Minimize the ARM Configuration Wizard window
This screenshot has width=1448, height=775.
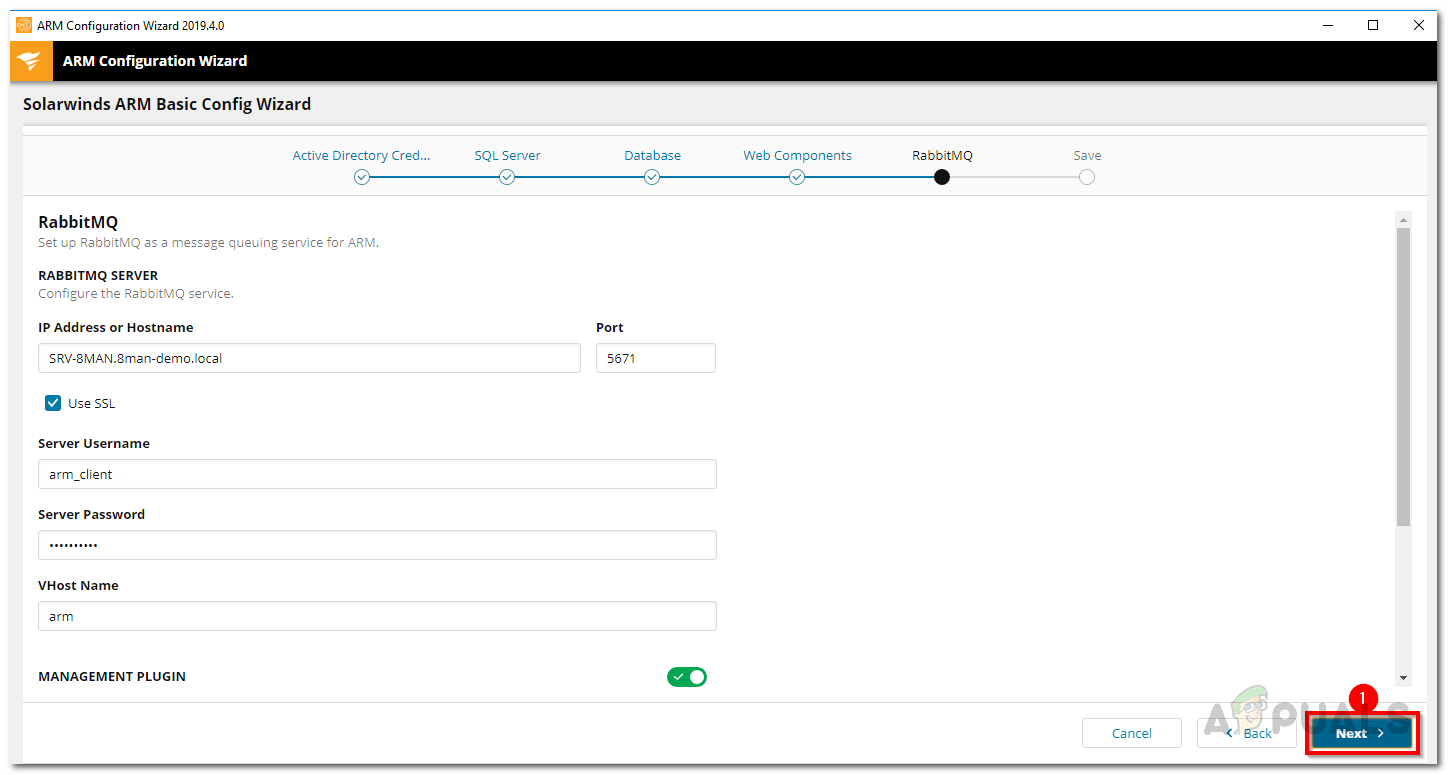[x=1327, y=25]
